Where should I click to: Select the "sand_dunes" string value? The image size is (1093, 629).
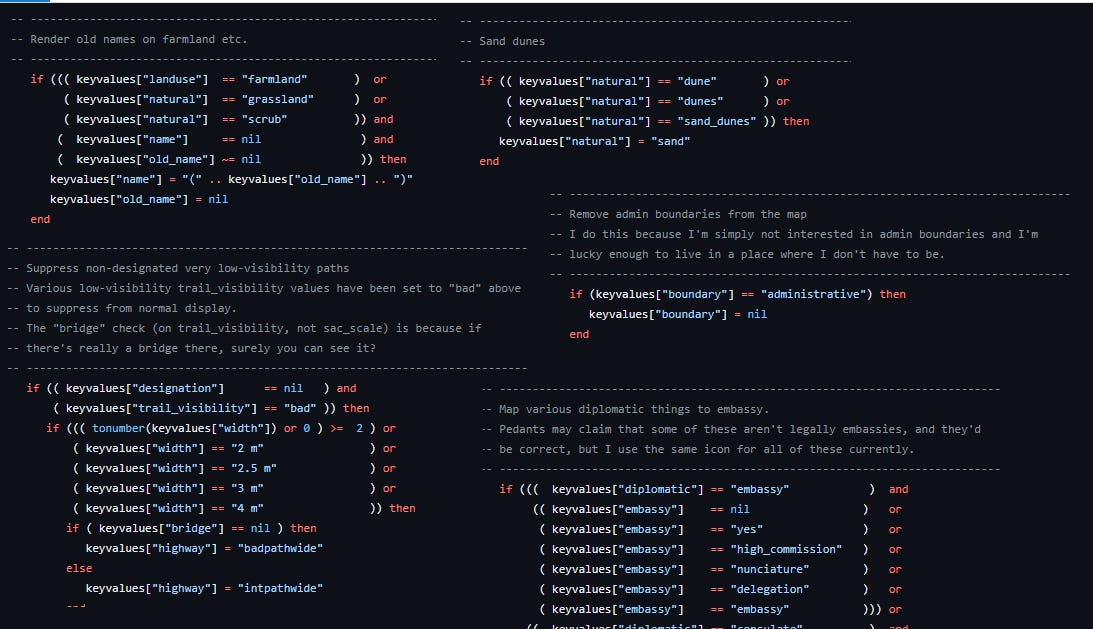click(717, 121)
